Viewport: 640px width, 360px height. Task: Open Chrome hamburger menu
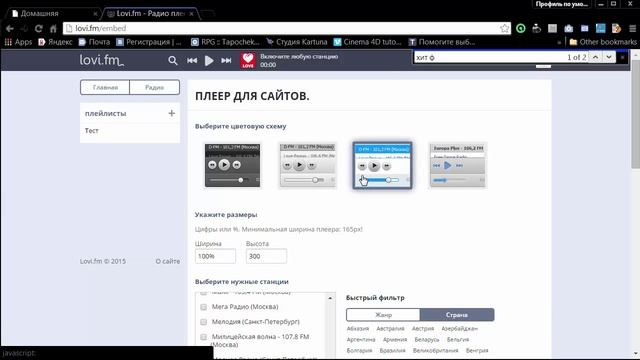632,28
